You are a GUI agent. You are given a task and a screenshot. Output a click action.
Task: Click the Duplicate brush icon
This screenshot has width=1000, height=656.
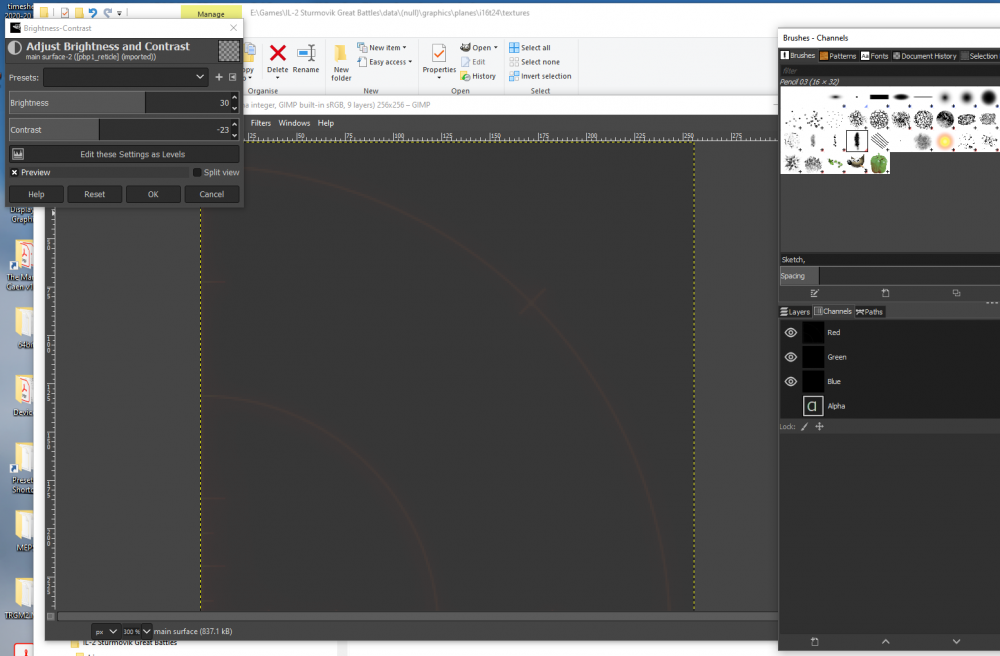[x=956, y=293]
